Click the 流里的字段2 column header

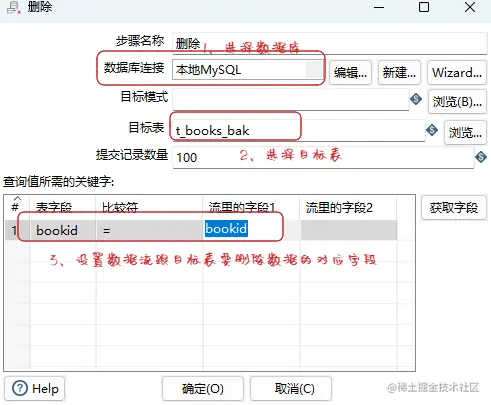349,208
